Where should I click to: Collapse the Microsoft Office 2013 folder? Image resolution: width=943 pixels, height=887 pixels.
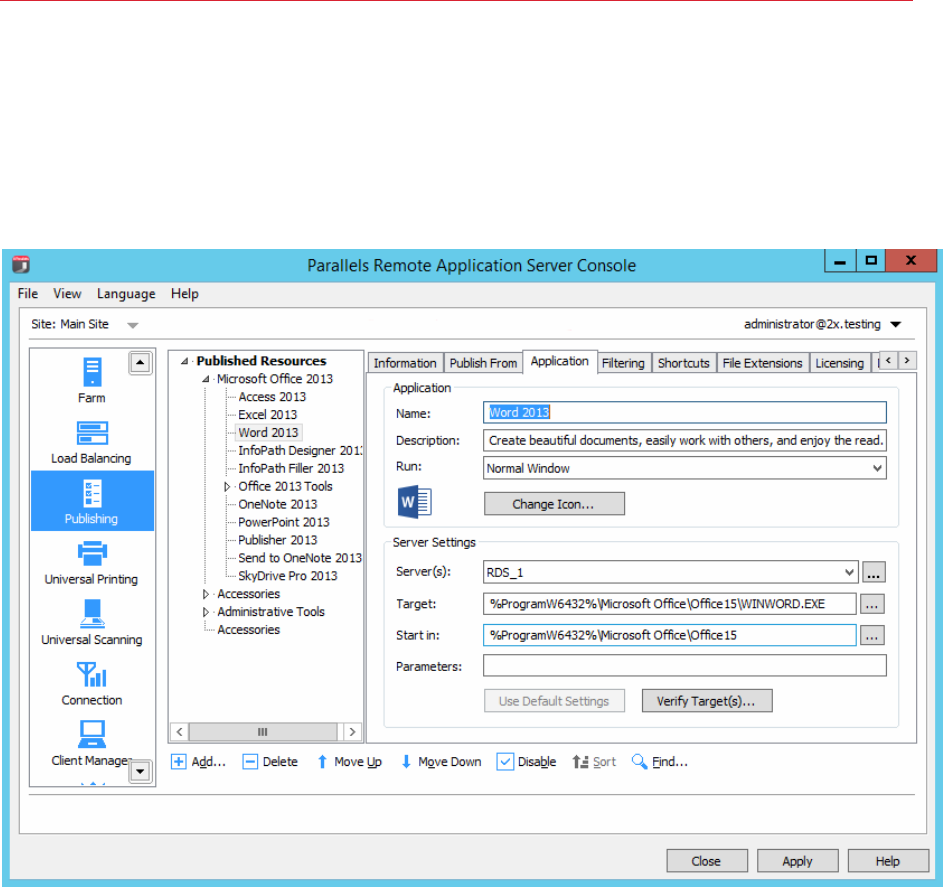point(206,379)
